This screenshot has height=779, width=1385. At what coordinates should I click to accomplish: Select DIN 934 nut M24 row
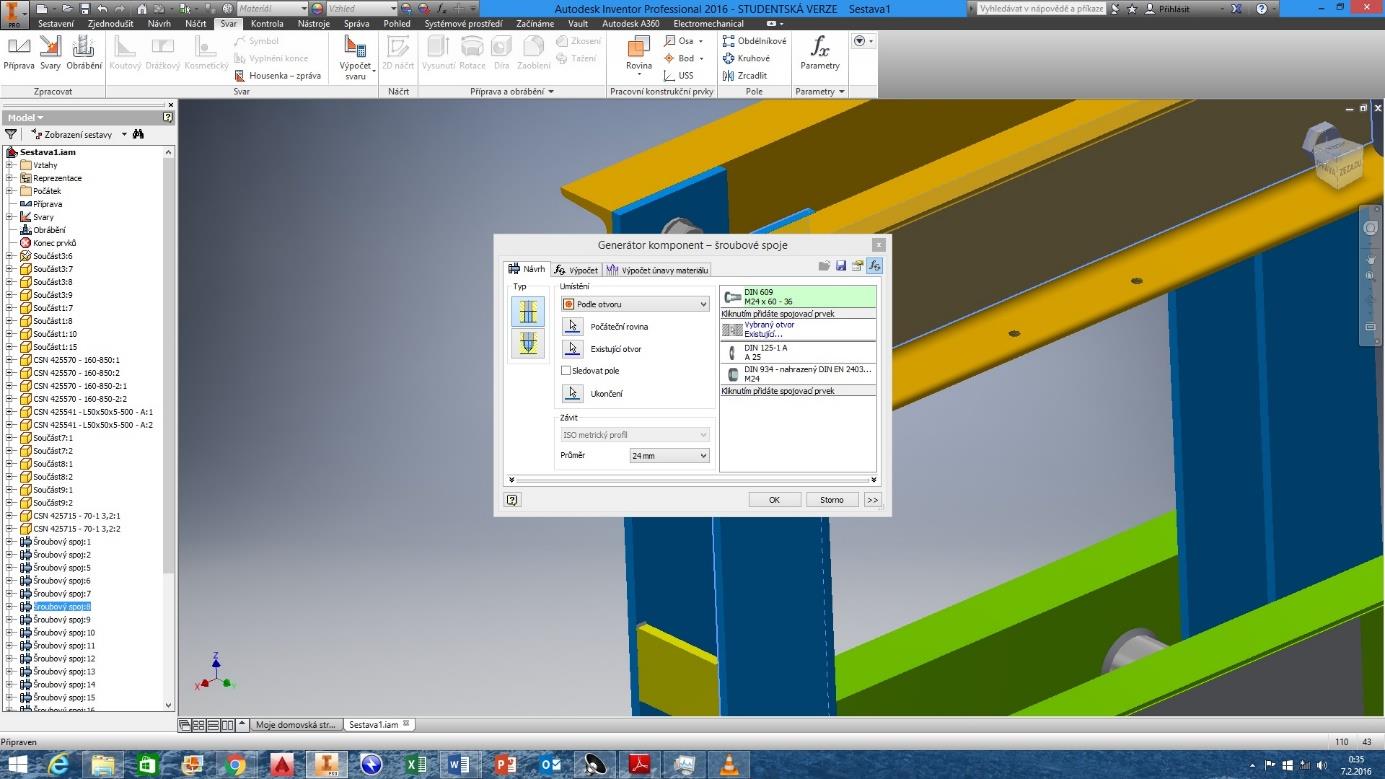click(x=797, y=374)
